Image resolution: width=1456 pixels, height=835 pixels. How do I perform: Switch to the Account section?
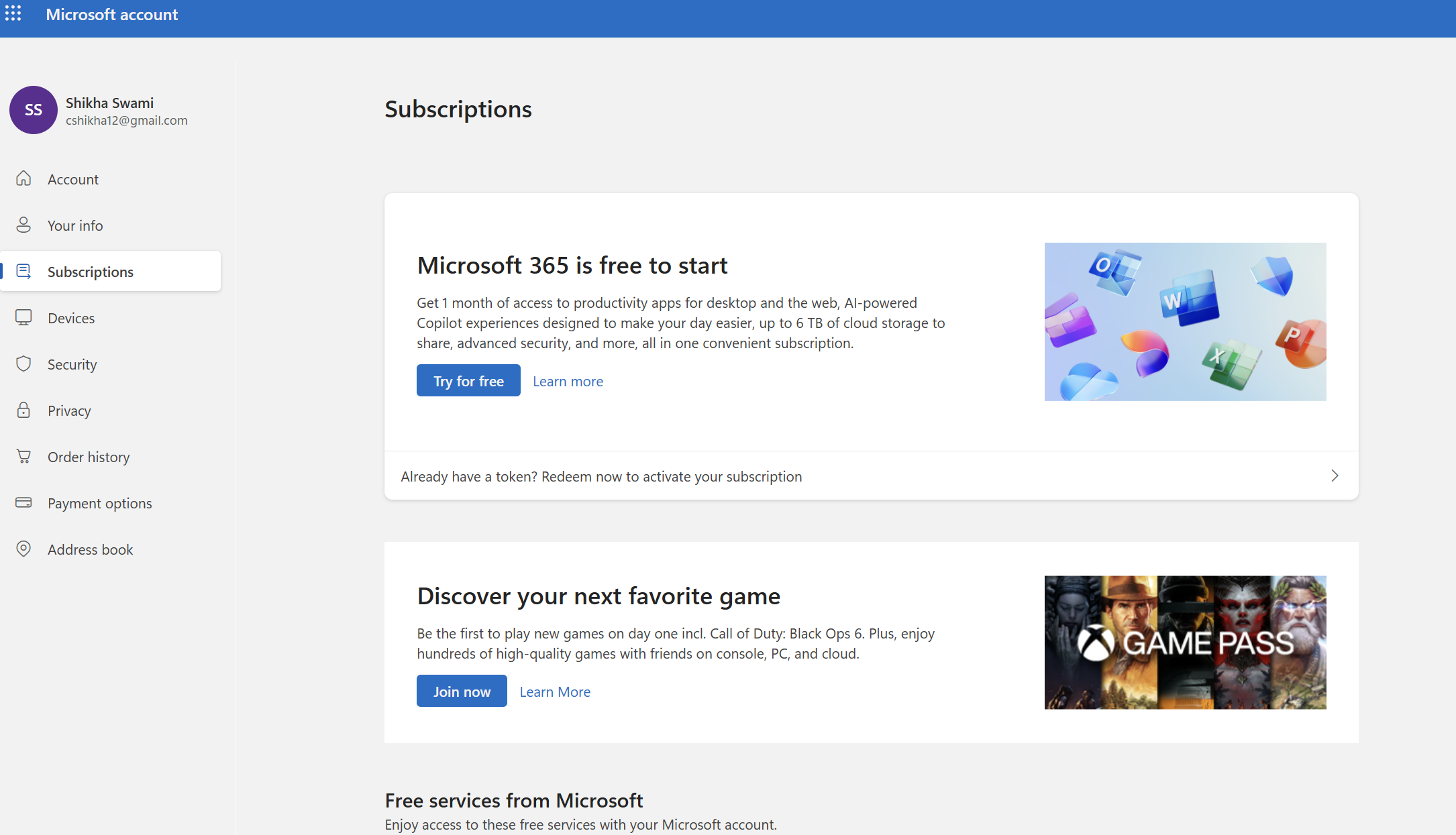(73, 178)
